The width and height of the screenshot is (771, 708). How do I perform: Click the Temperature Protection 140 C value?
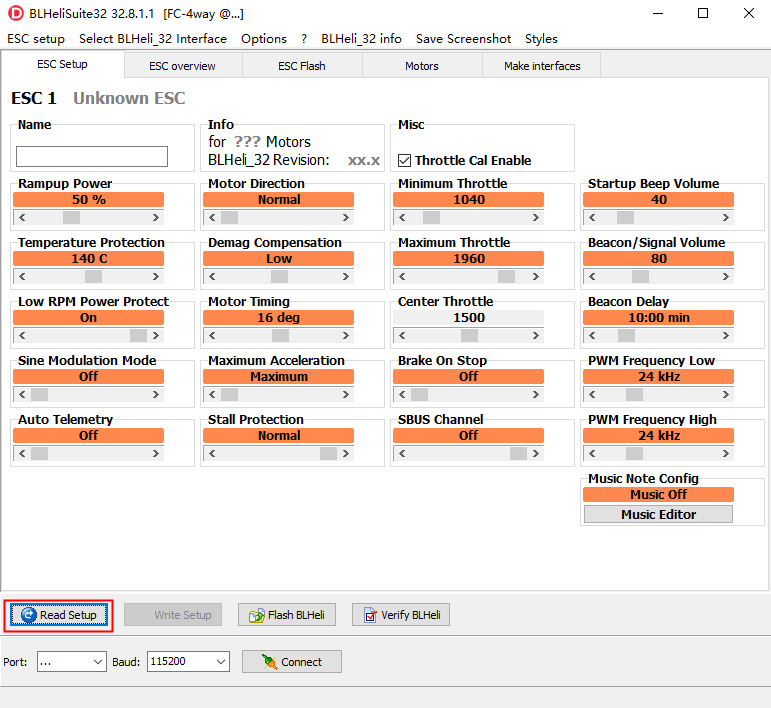[x=89, y=259]
